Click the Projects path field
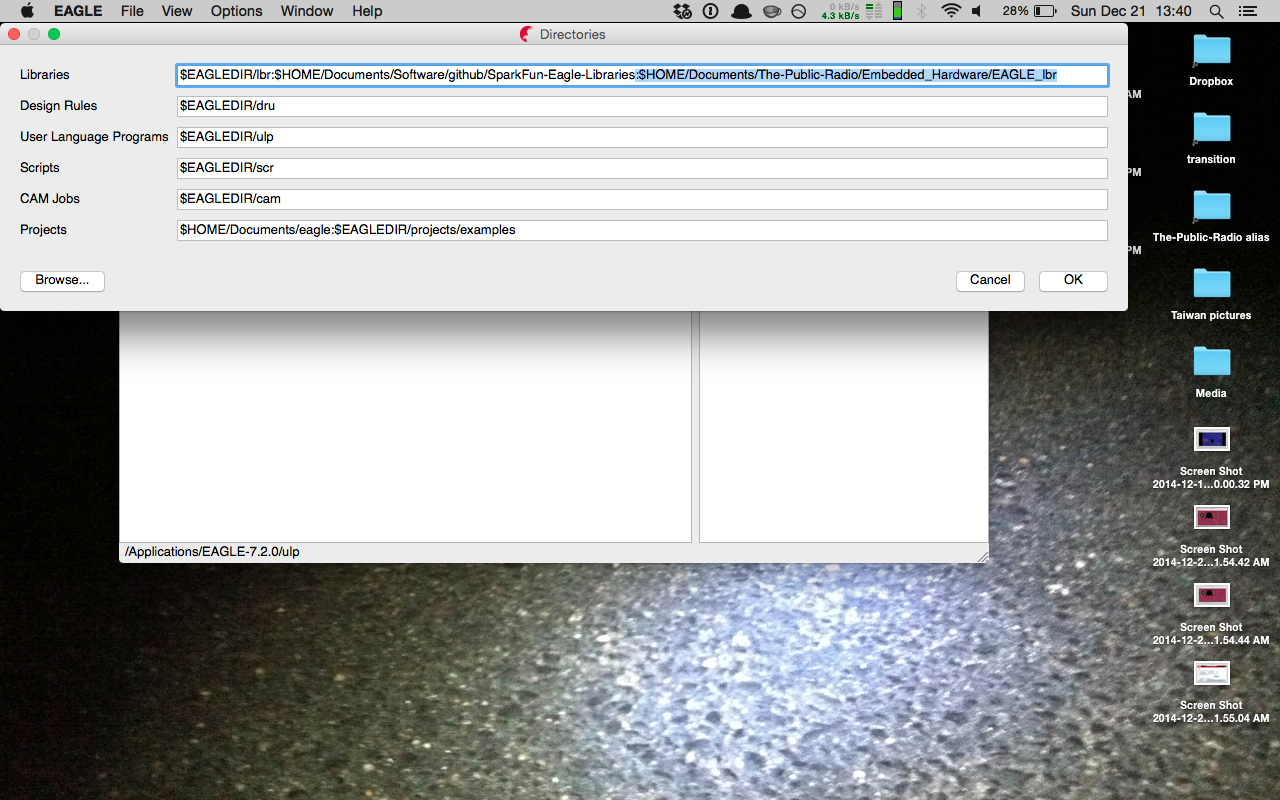Image resolution: width=1280 pixels, height=800 pixels. 642,230
